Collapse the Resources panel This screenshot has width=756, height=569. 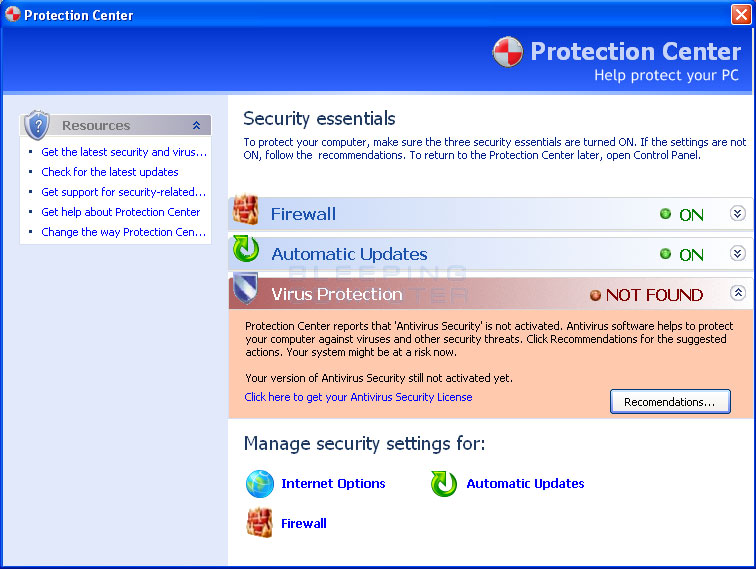pyautogui.click(x=196, y=125)
